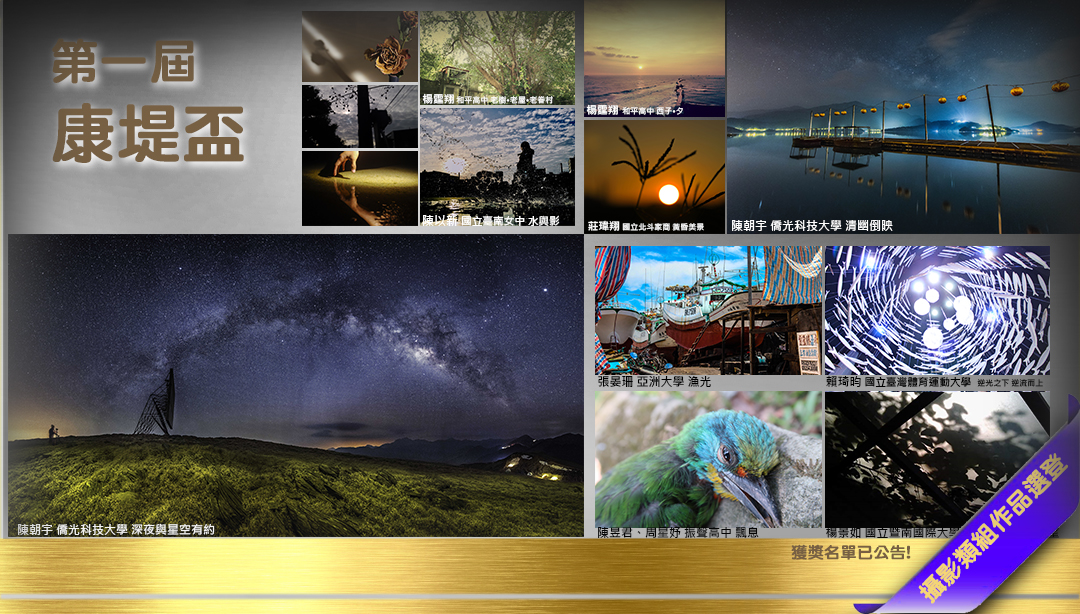Click the 第一屆 heading text

(123, 62)
